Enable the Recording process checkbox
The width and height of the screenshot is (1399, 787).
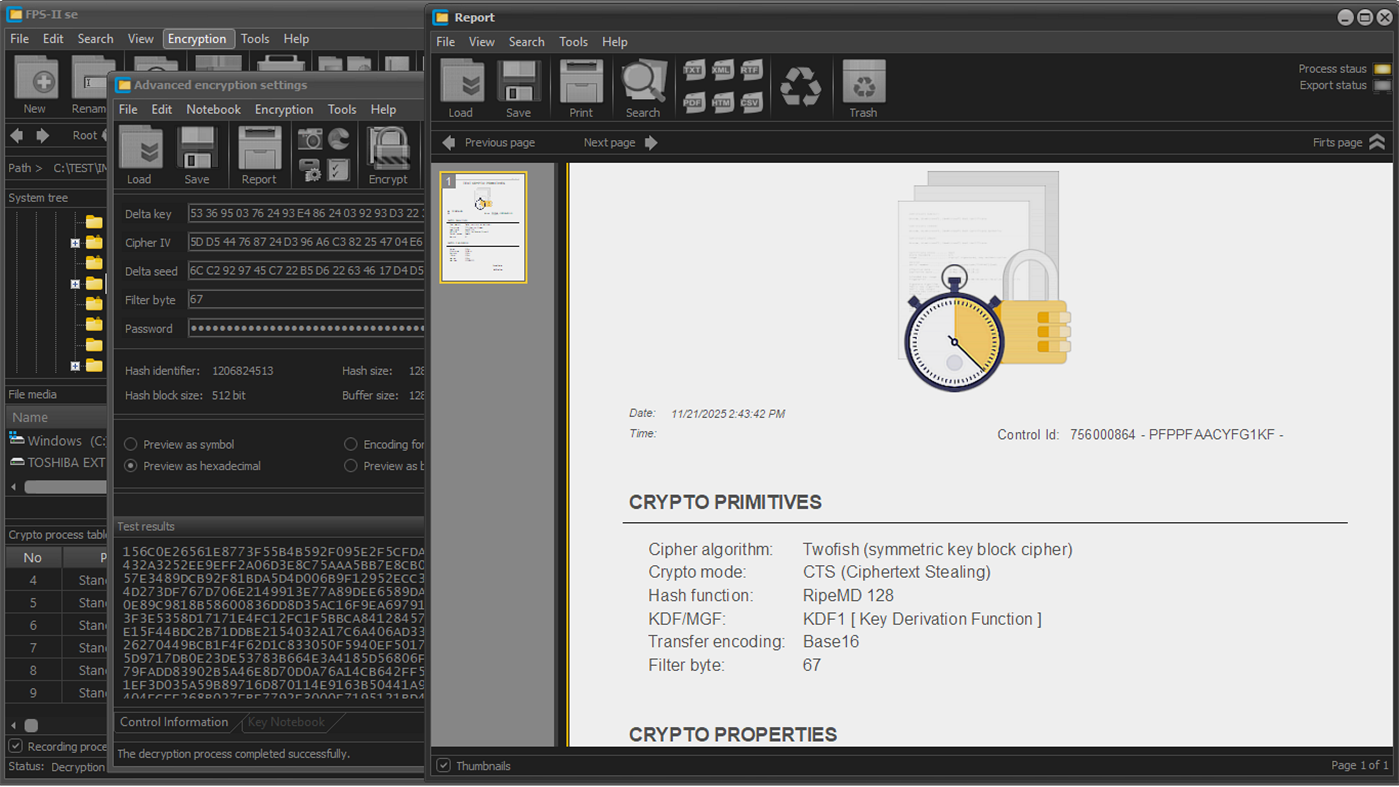click(16, 746)
